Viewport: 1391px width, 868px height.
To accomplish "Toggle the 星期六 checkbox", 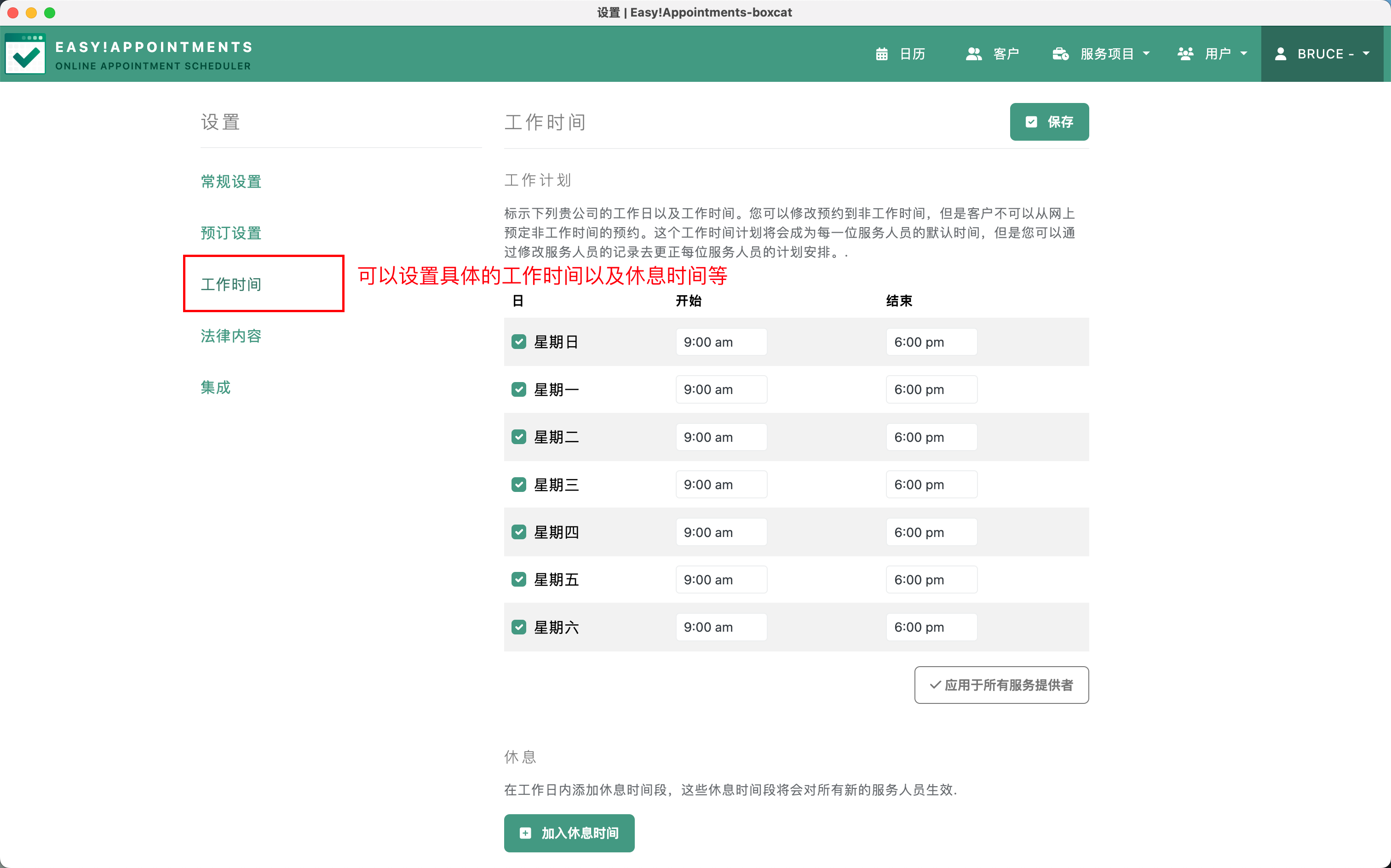I will [x=518, y=627].
